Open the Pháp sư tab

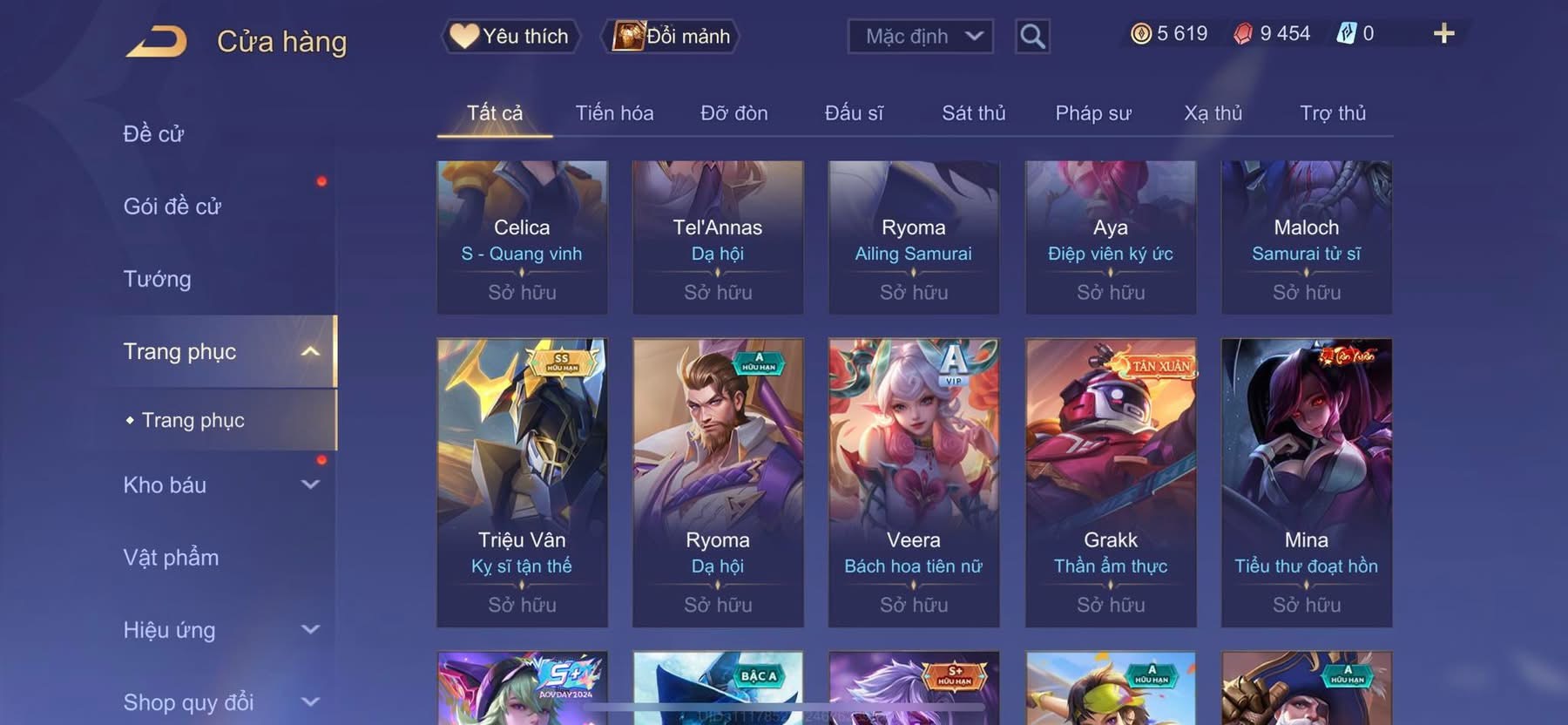pos(1093,113)
